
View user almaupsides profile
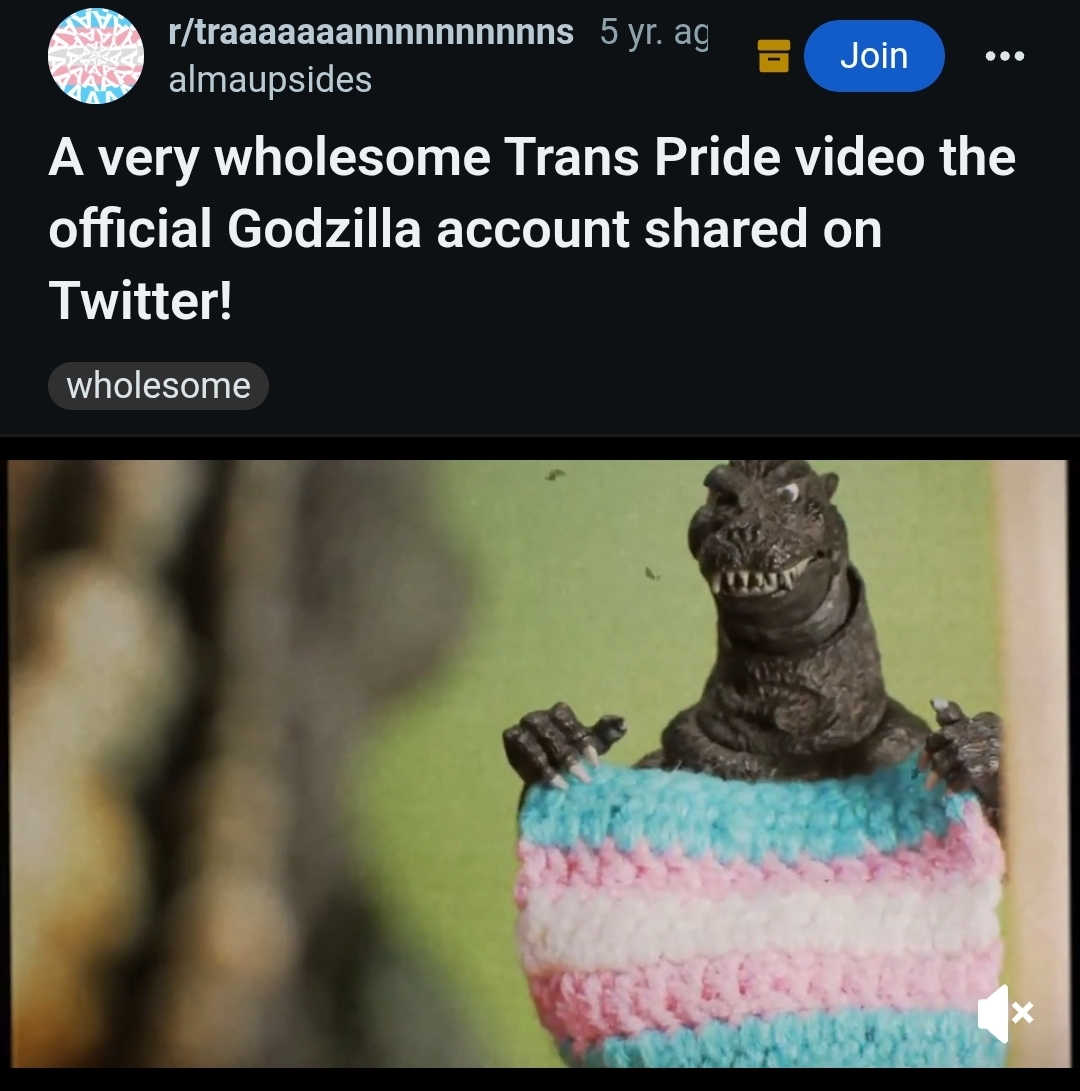click(270, 79)
